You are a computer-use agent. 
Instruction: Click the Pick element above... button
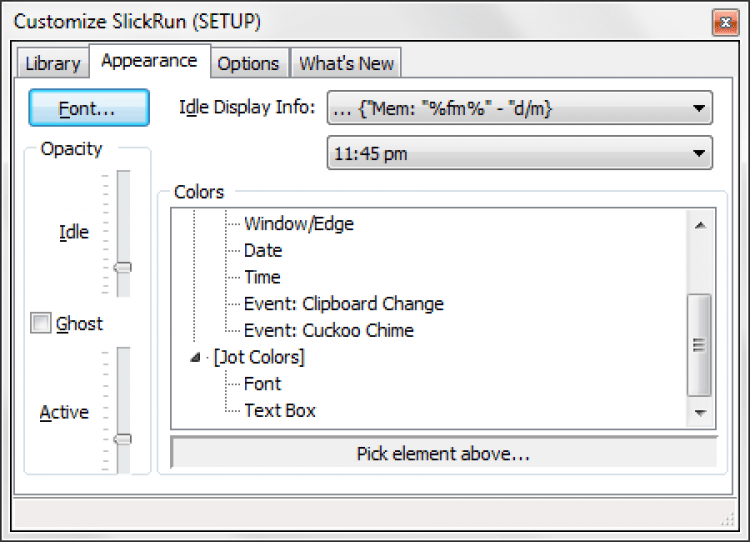coord(443,454)
